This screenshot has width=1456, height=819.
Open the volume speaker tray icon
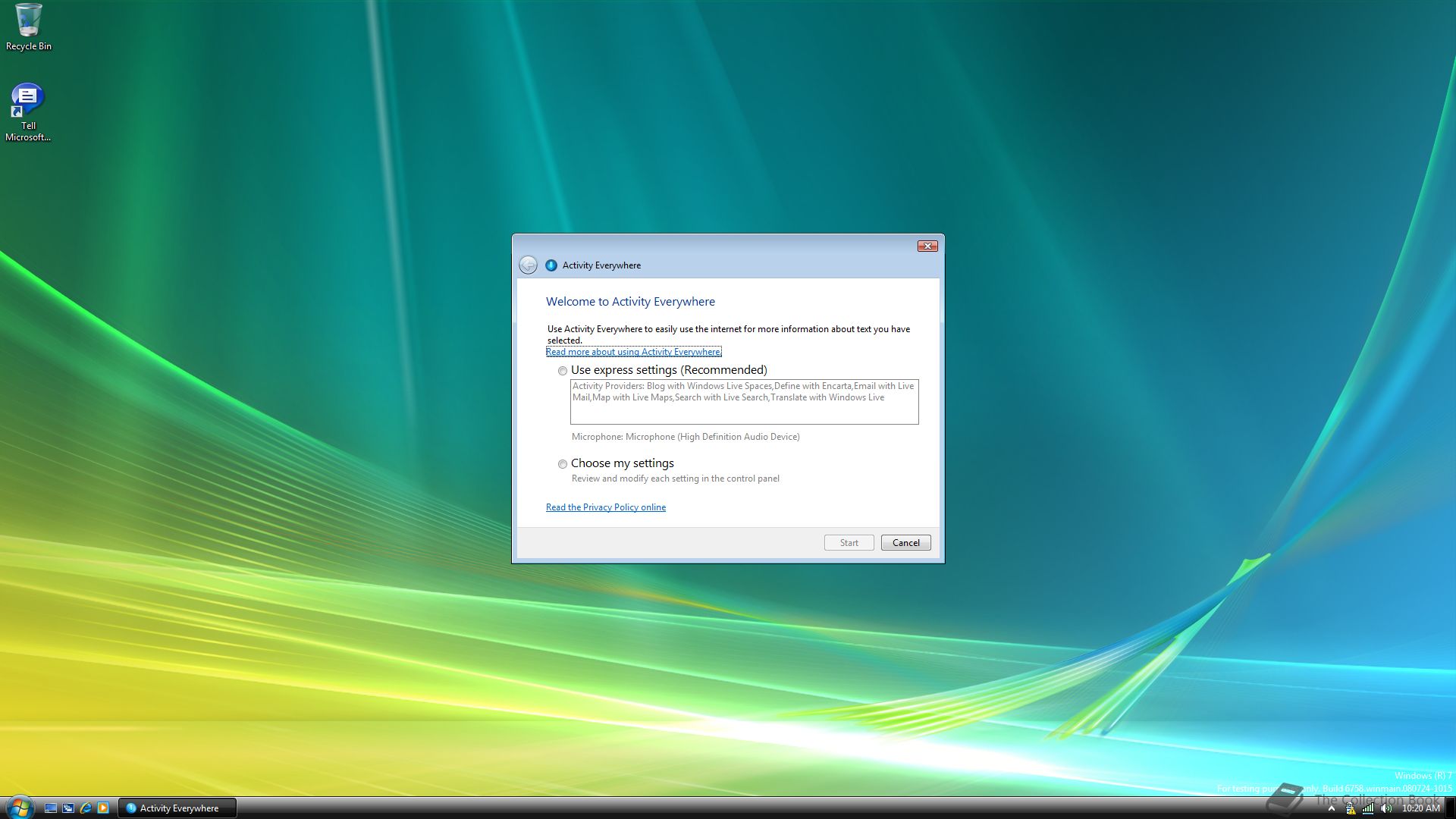click(1386, 808)
